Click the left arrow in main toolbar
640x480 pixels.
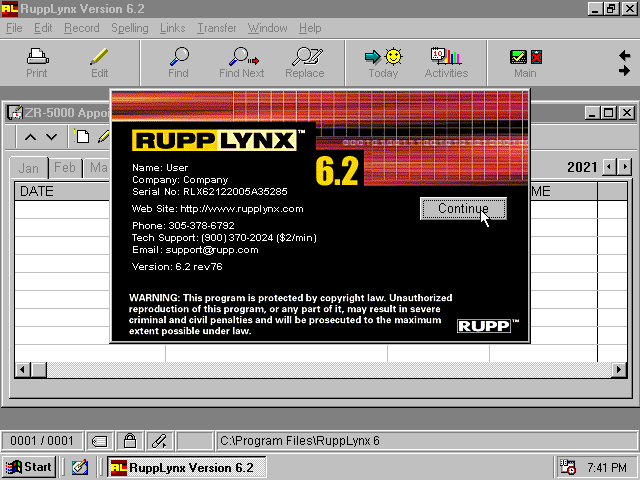624,56
